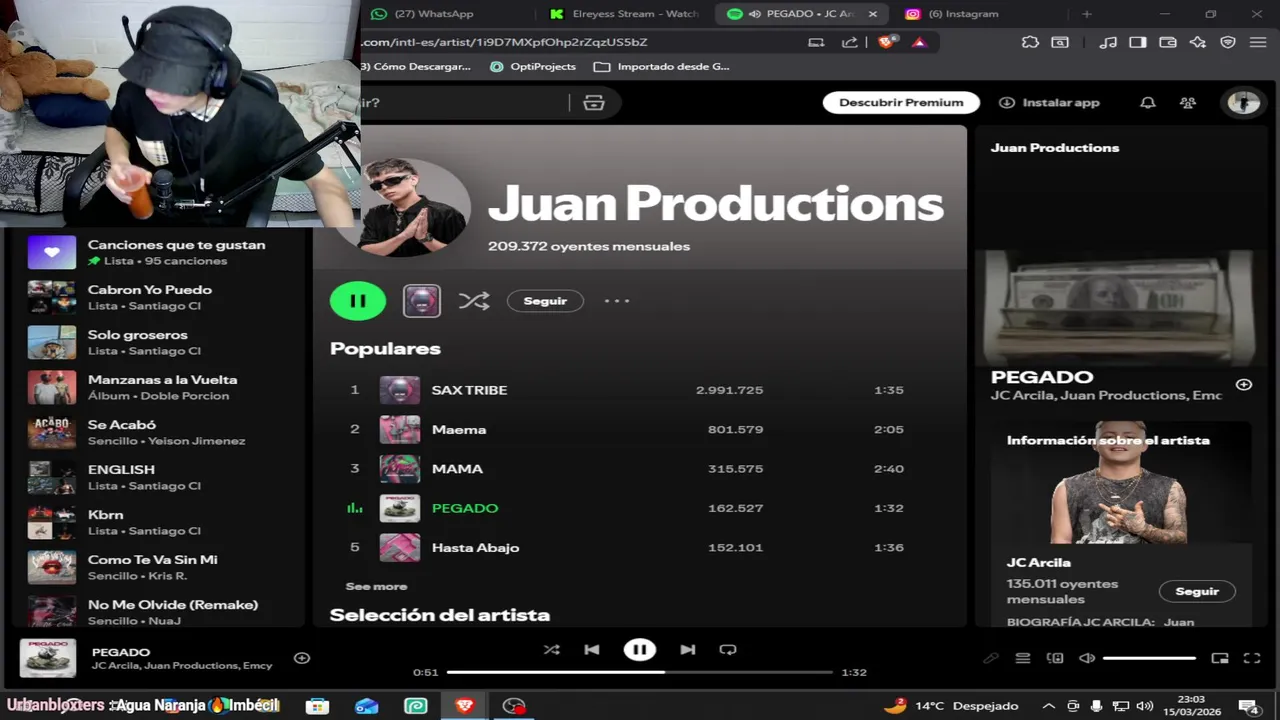Viewport: 1280px width, 720px height.
Task: Add current song to liked via plus icon
Action: tap(302, 658)
